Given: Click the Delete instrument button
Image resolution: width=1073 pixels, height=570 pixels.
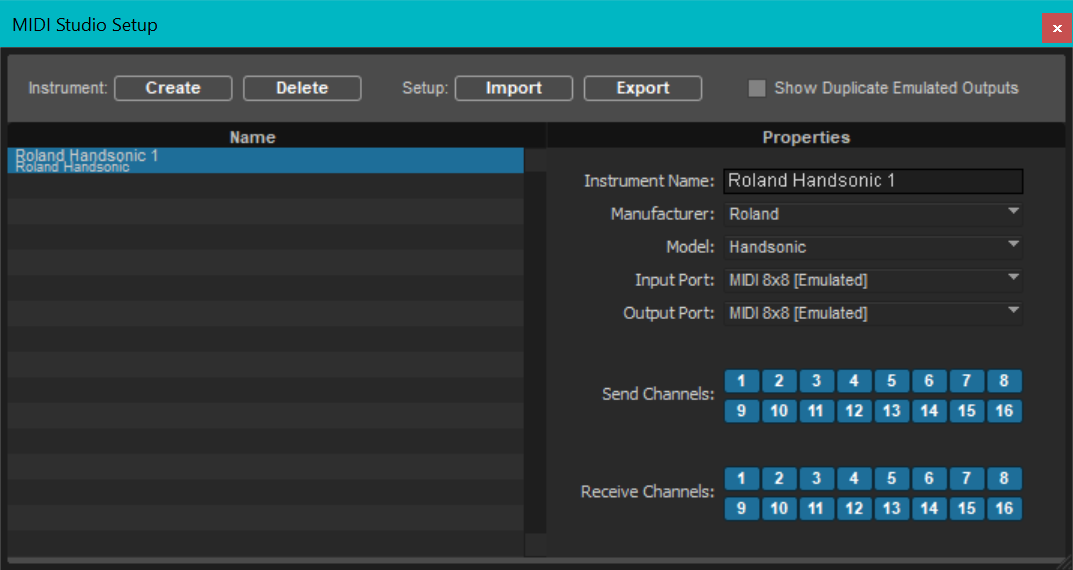Looking at the screenshot, I should coord(302,88).
